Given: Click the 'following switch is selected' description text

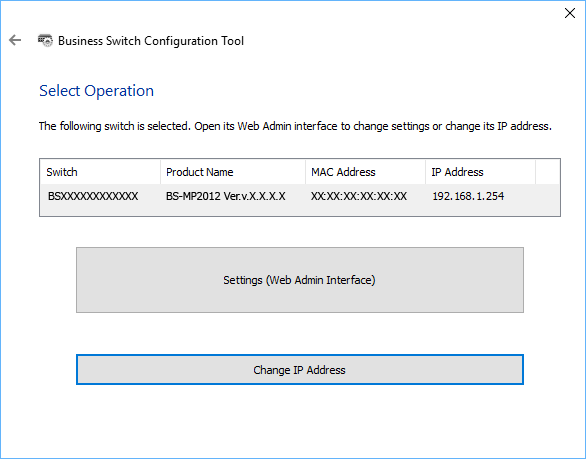Looking at the screenshot, I should tap(295, 126).
